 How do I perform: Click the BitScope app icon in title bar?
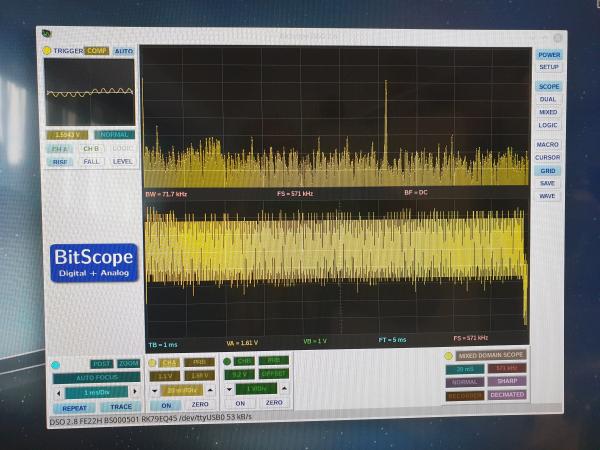click(x=47, y=34)
